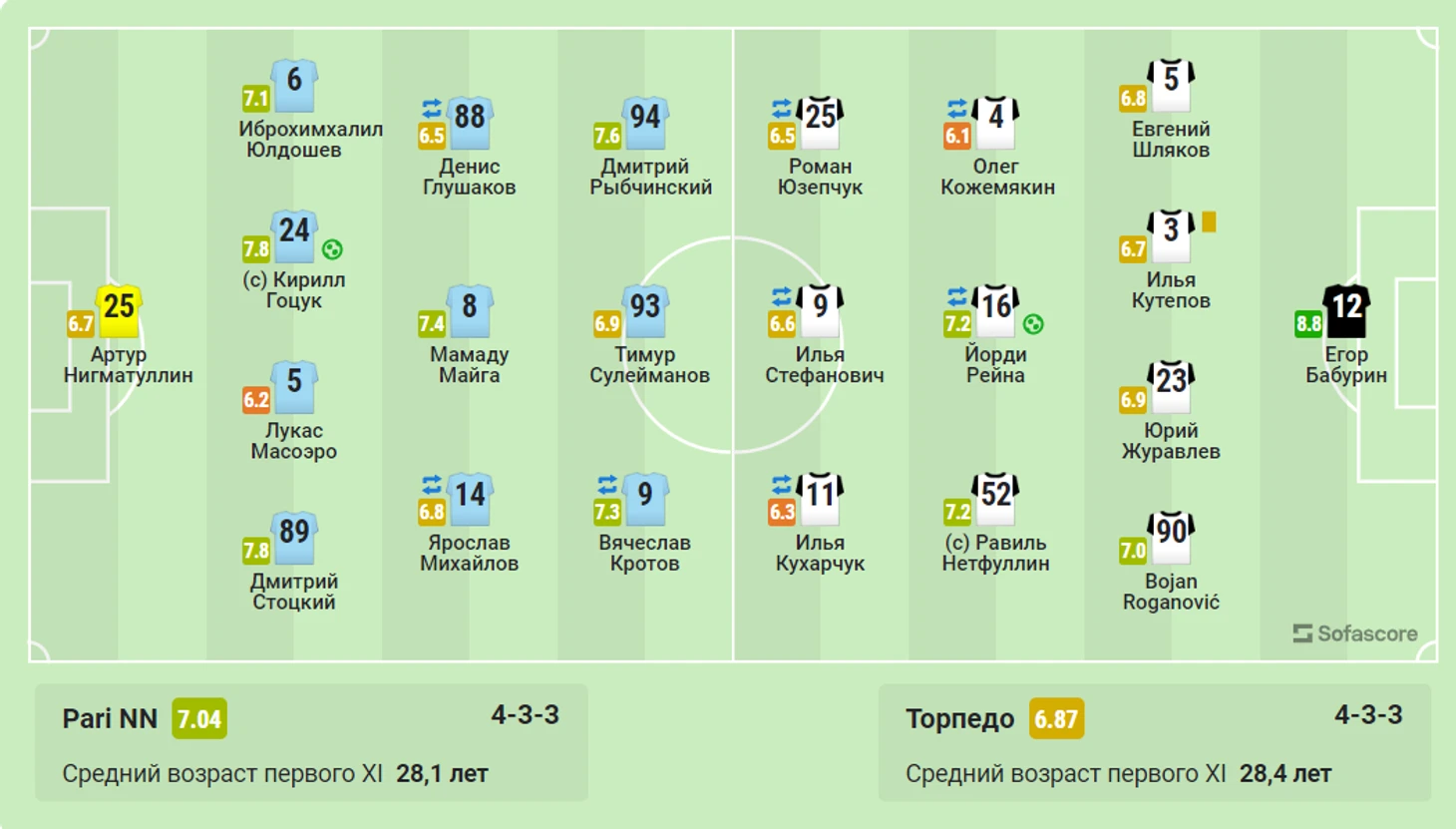
Task: Select player name Мамаду Майга
Action: (x=469, y=365)
